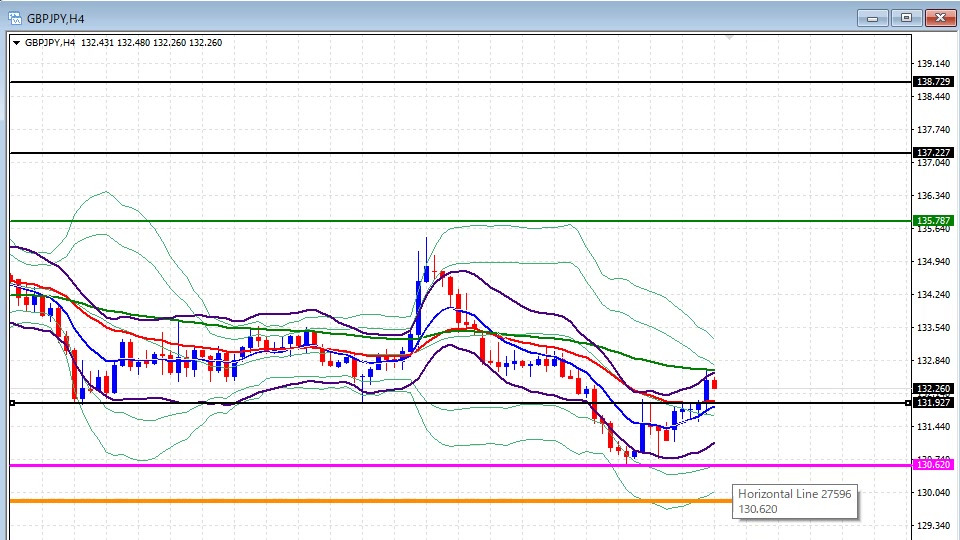Screen dimensions: 960x540
Task: Select the 137.227 price level label
Action: point(933,152)
